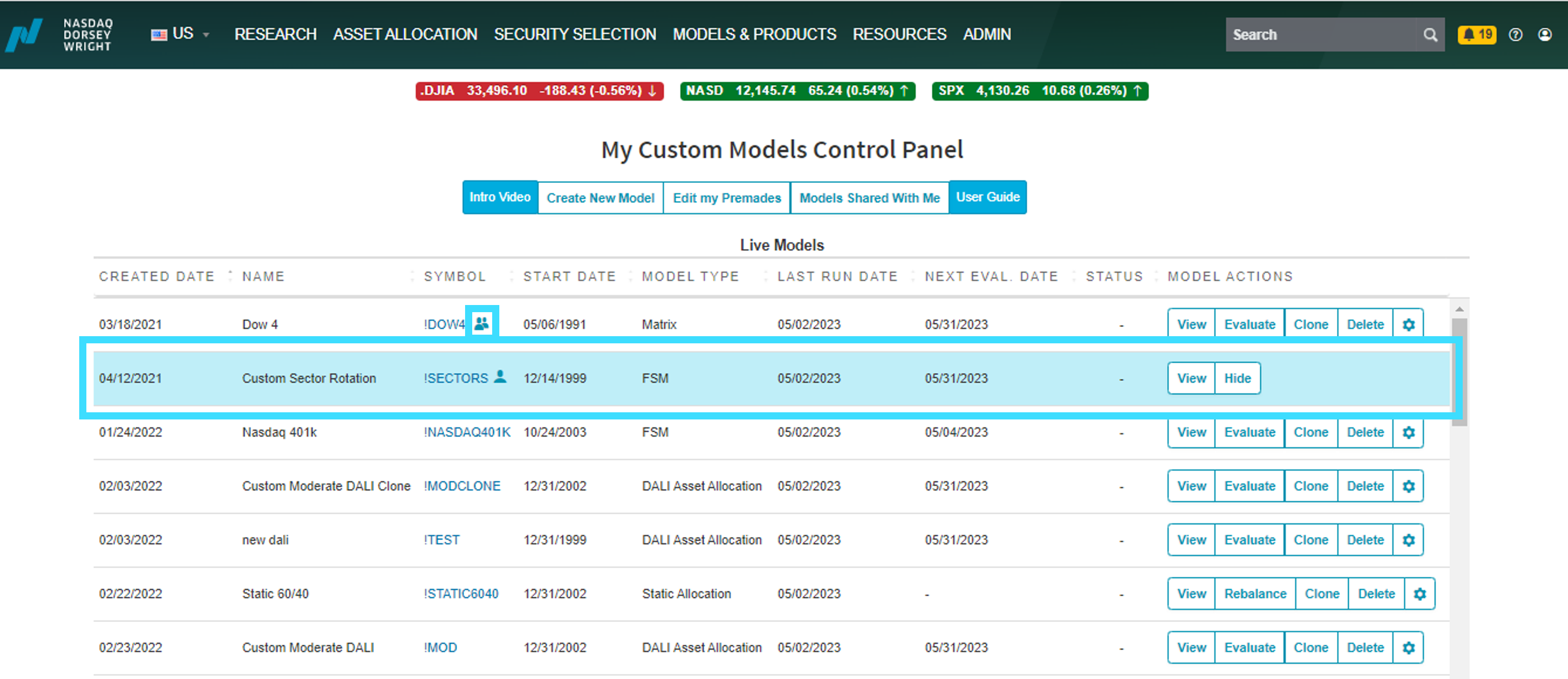Screen dimensions: 1568x679
Task: Open settings gear for Nasdaq 401k model
Action: (1409, 432)
